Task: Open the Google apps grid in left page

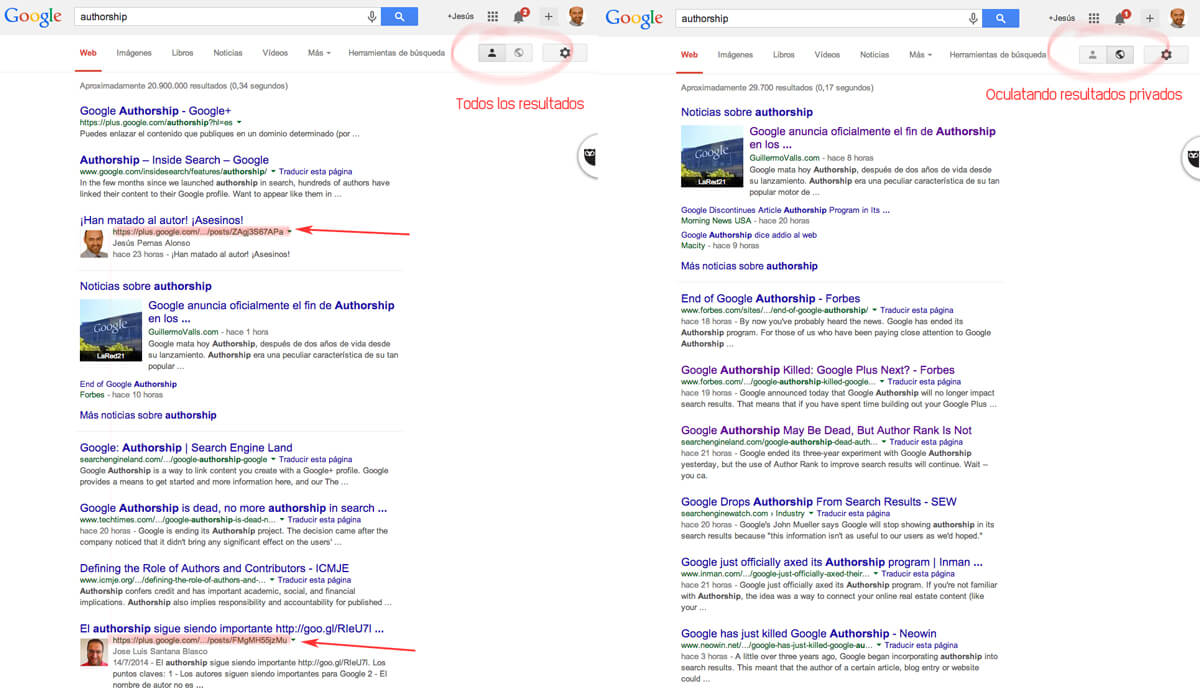Action: coord(492,17)
